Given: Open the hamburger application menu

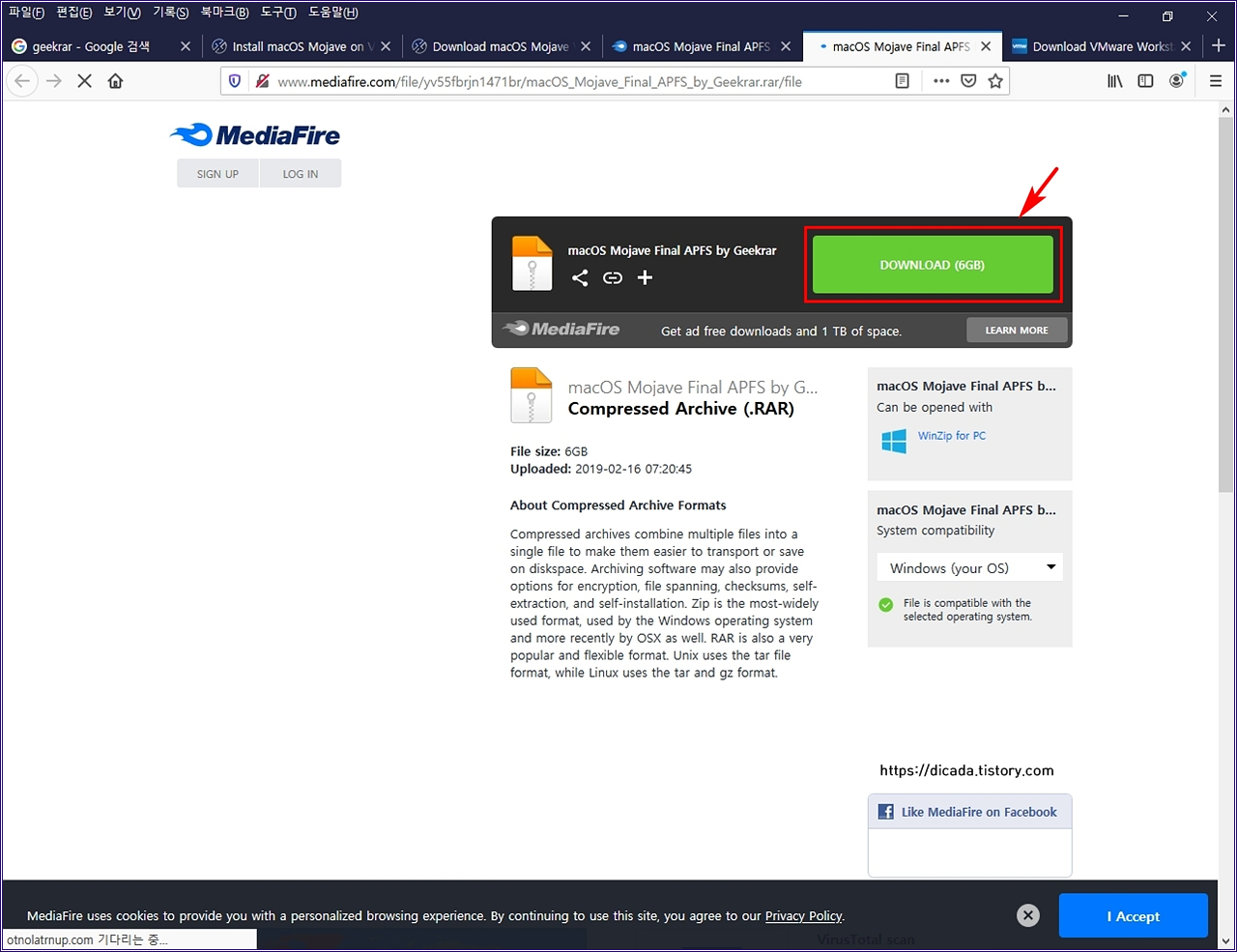Looking at the screenshot, I should click(x=1216, y=81).
